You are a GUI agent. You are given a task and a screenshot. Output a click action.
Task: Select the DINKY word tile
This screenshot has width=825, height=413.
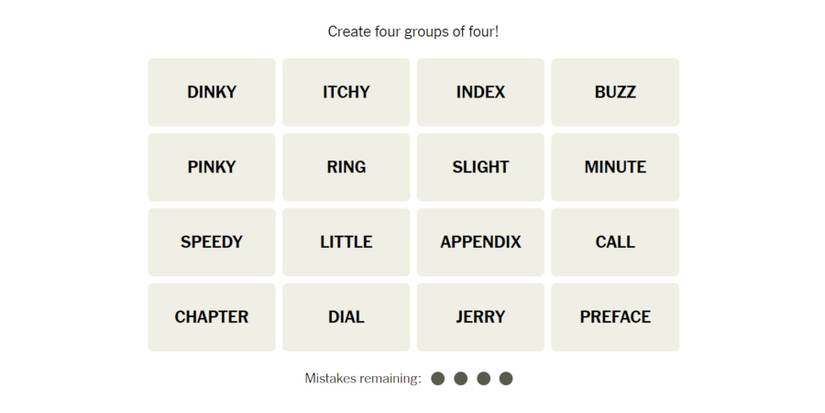212,92
